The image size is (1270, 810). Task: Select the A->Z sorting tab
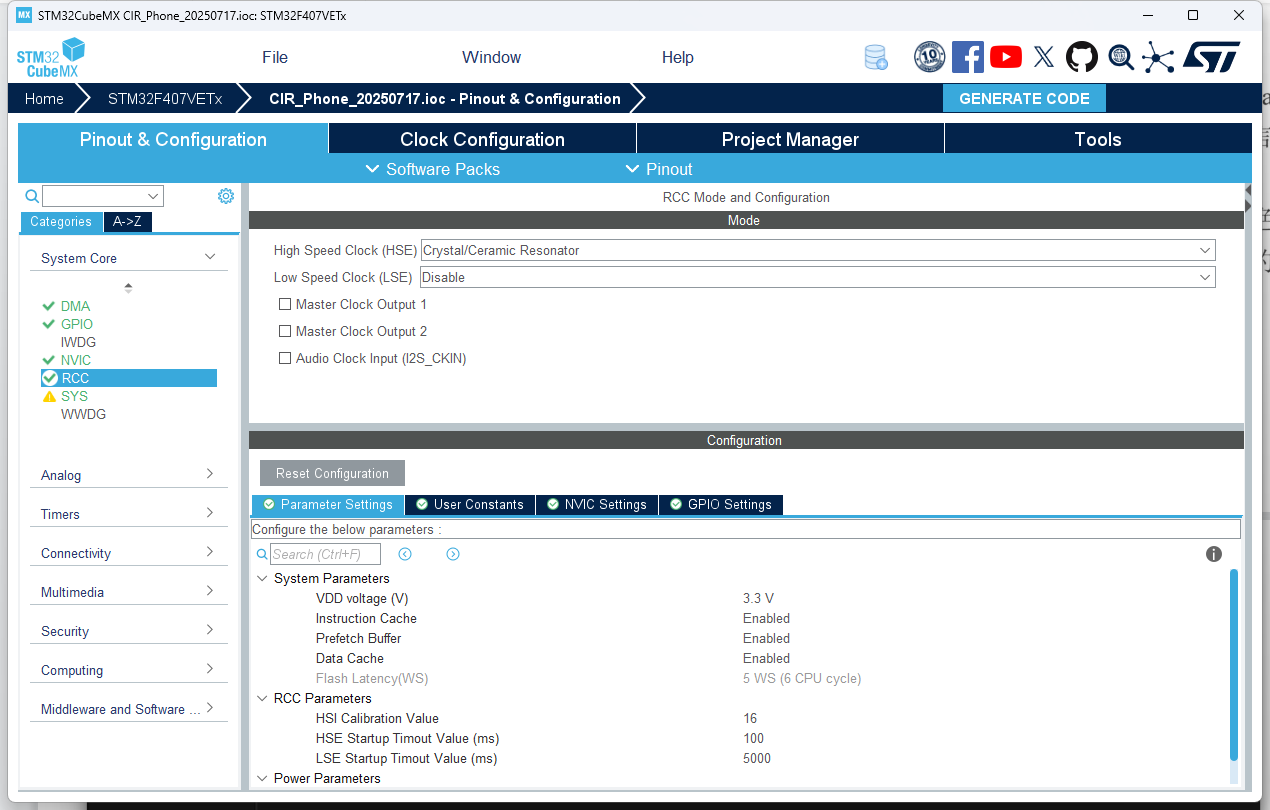pyautogui.click(x=127, y=222)
